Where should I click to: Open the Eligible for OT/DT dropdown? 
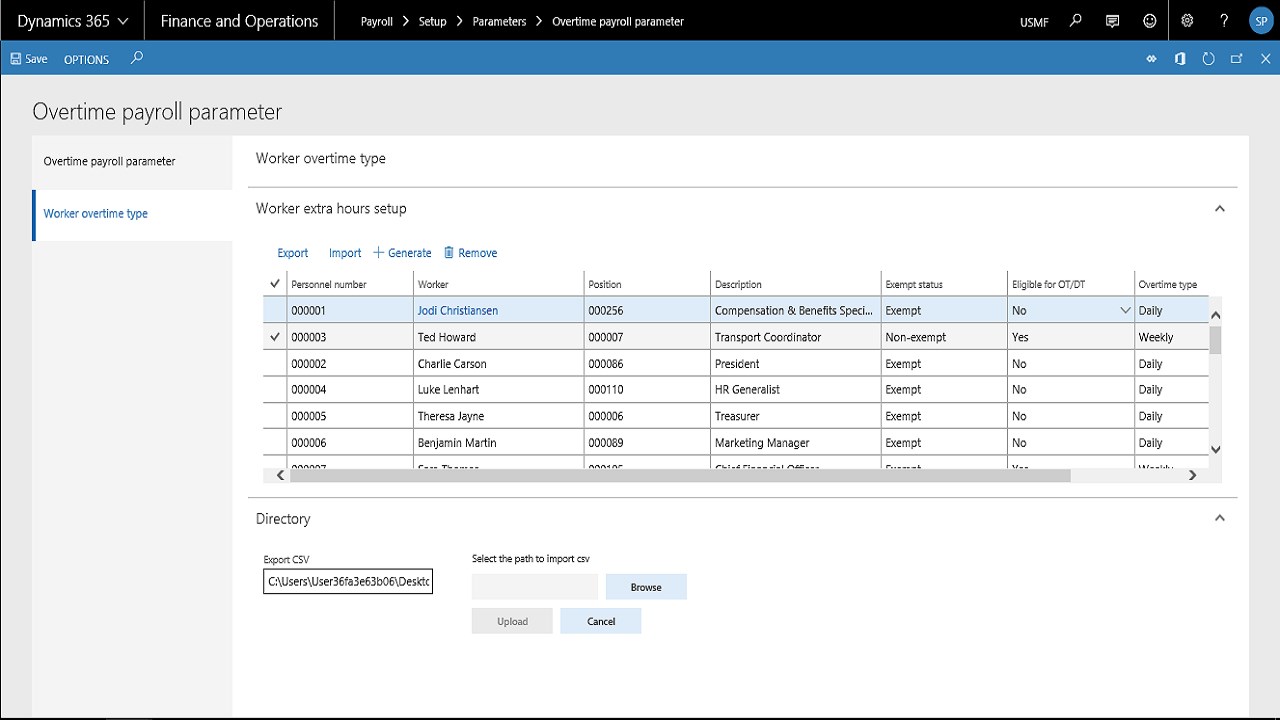1125,311
